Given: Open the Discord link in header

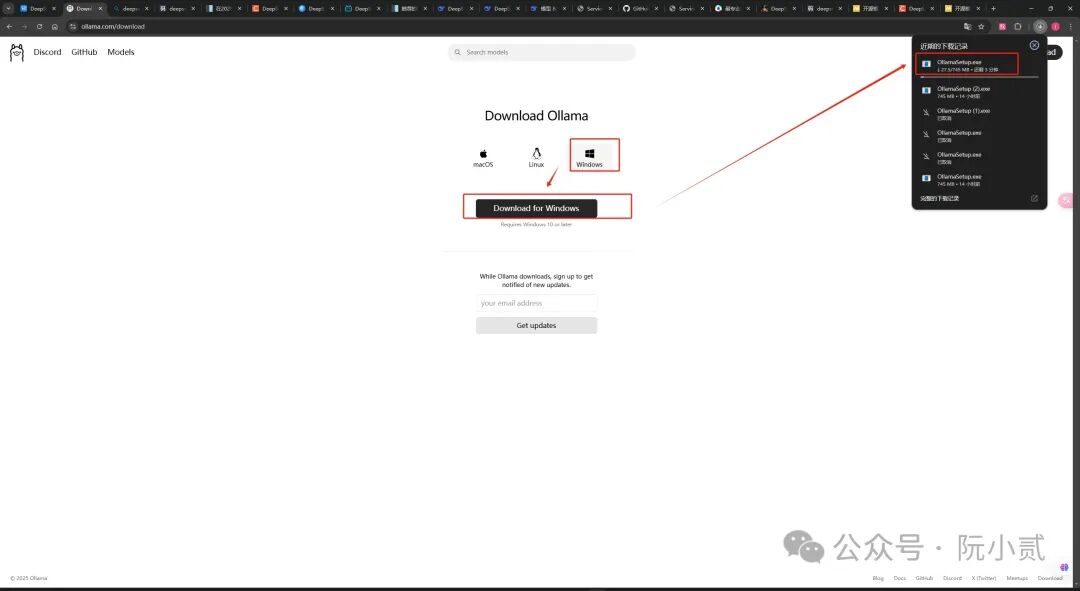Looking at the screenshot, I should click(48, 52).
